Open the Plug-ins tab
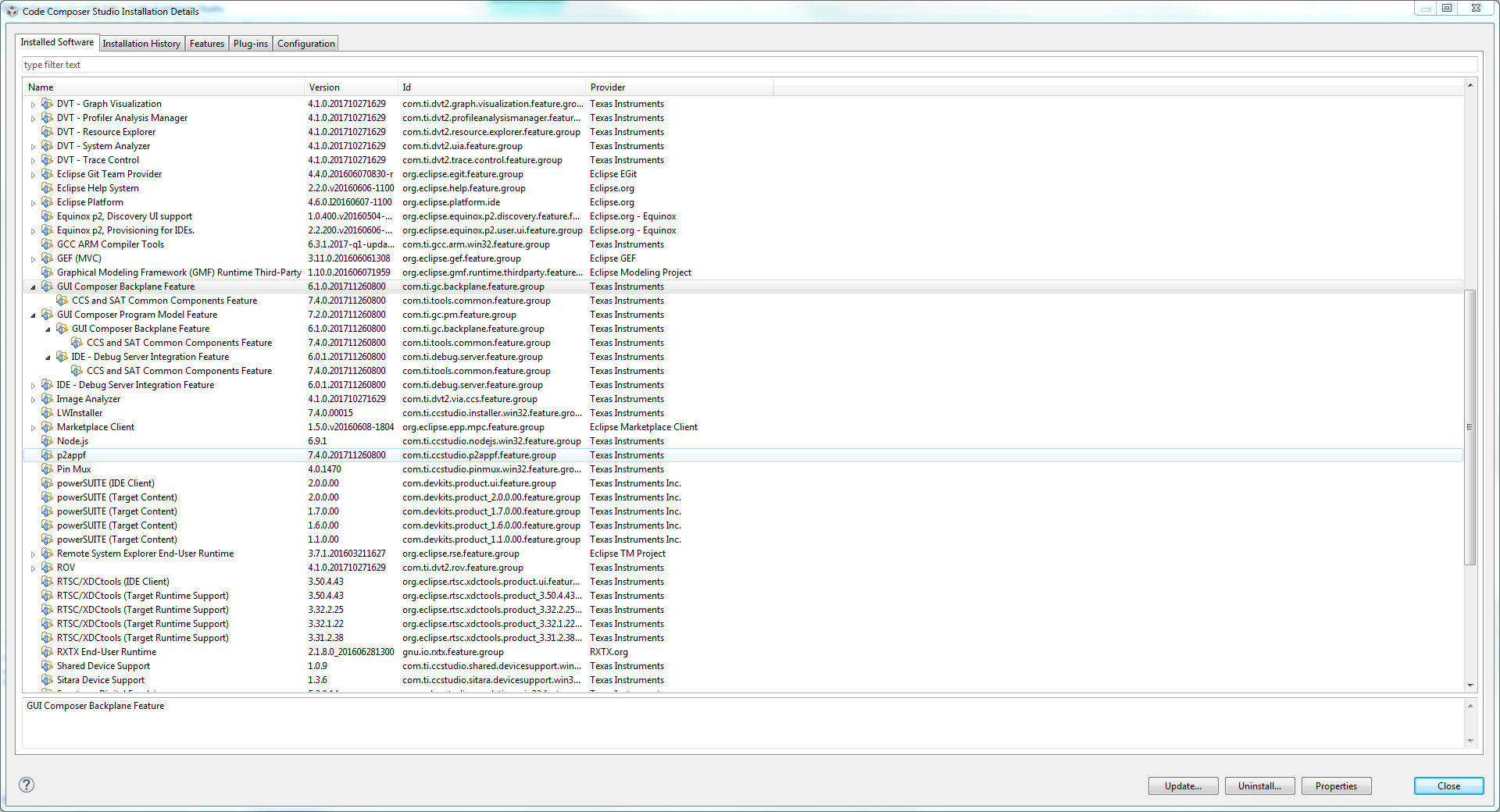 click(x=251, y=44)
